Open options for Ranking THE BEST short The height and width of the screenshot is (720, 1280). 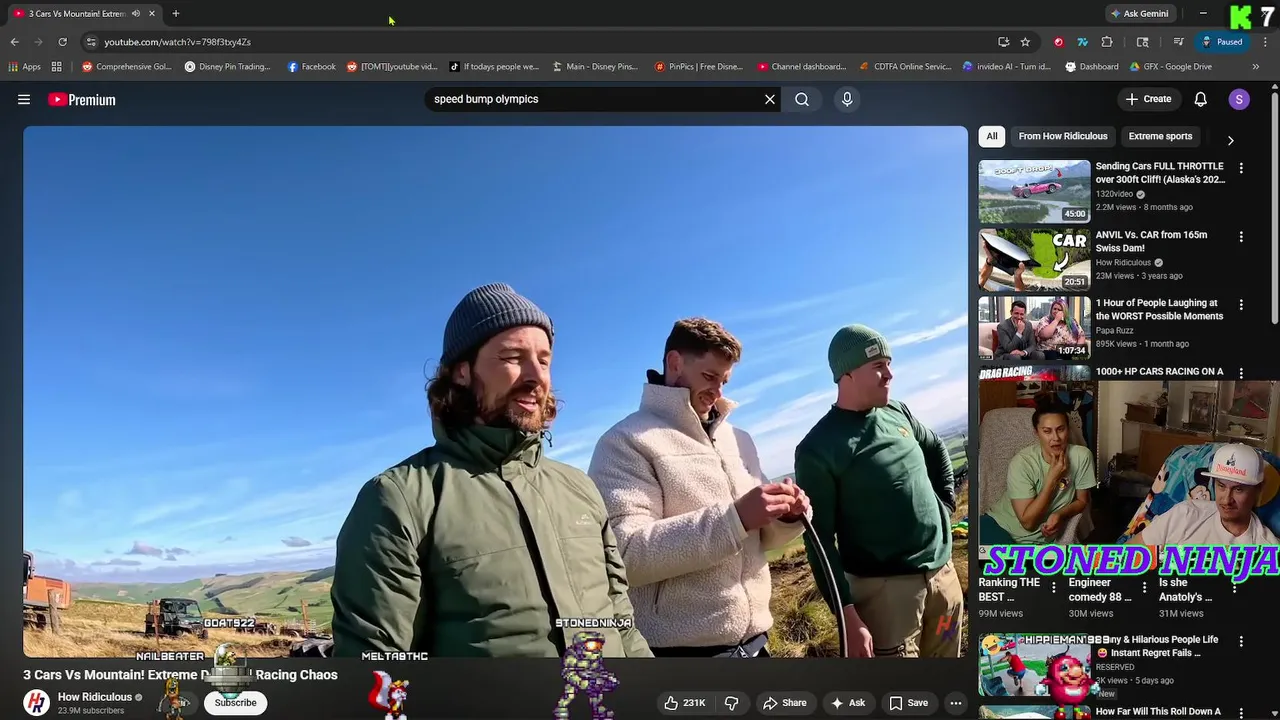[1053, 589]
